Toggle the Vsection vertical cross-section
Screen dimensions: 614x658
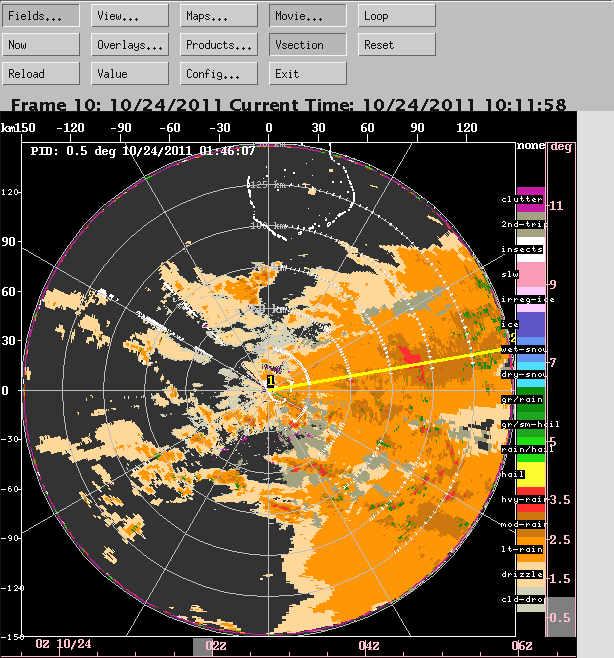coord(308,45)
